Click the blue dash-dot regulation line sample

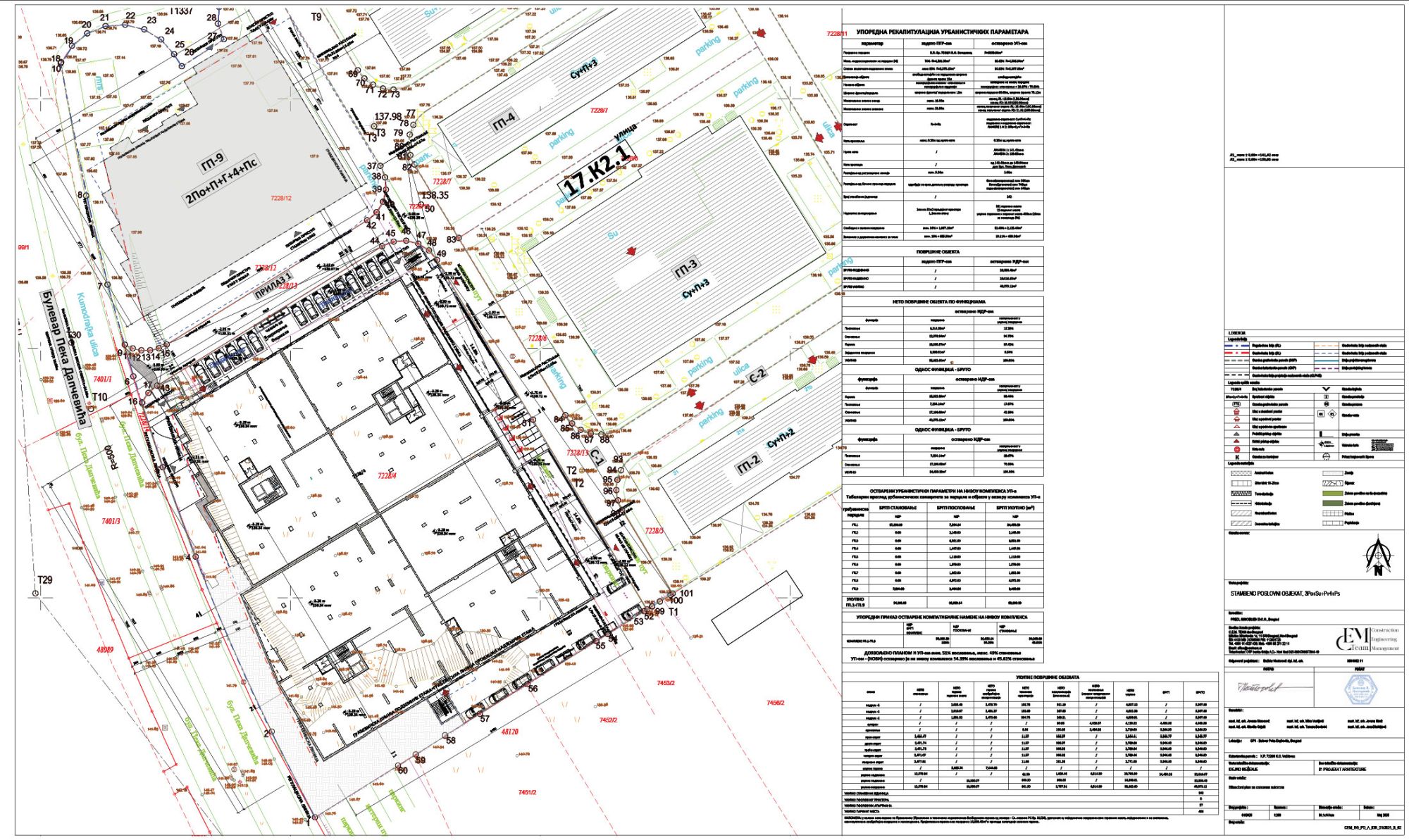(x=1237, y=346)
